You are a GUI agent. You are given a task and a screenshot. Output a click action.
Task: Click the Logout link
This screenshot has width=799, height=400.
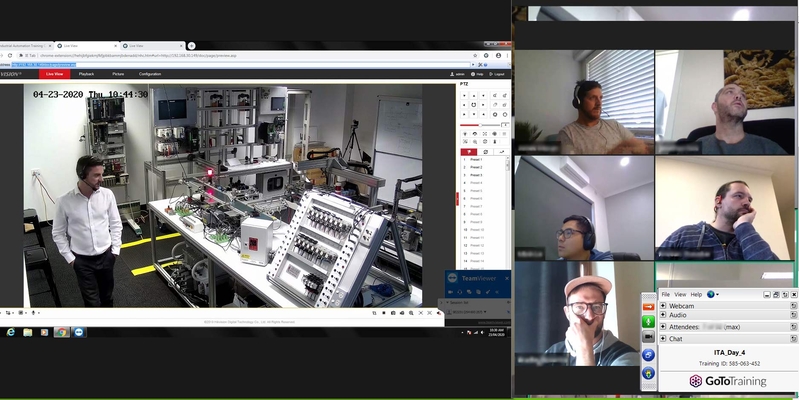coord(496,74)
